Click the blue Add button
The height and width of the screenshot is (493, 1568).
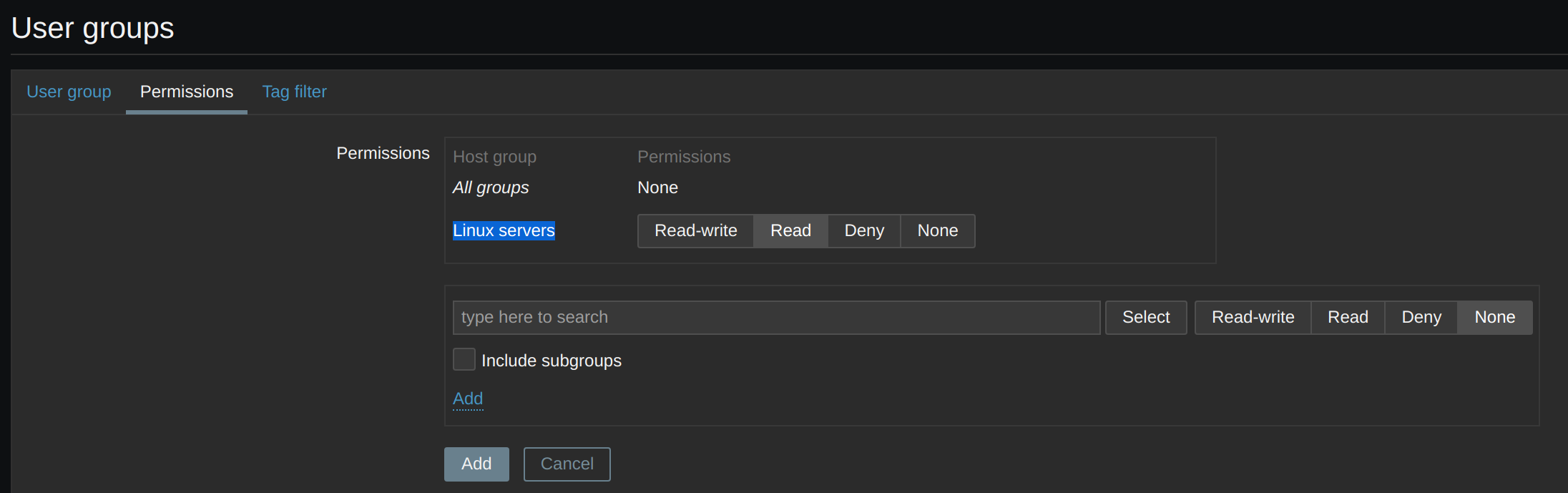click(x=476, y=464)
